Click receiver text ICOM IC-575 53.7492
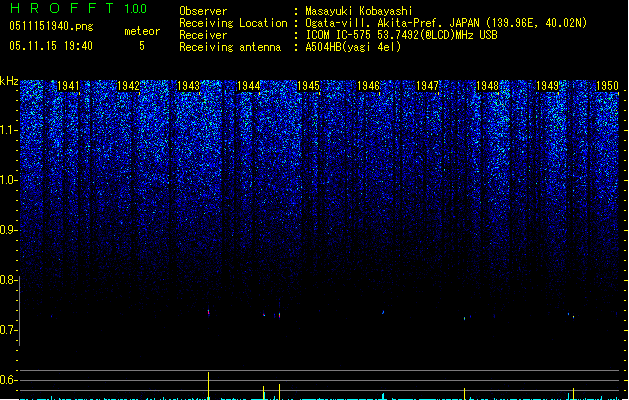 [x=401, y=35]
